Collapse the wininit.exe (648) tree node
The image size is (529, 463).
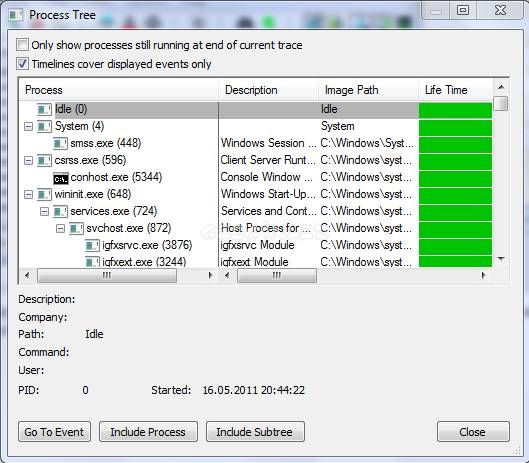tap(29, 194)
